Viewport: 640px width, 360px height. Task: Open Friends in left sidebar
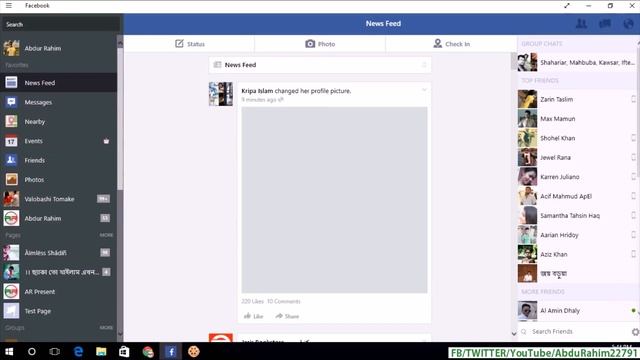pyautogui.click(x=58, y=160)
